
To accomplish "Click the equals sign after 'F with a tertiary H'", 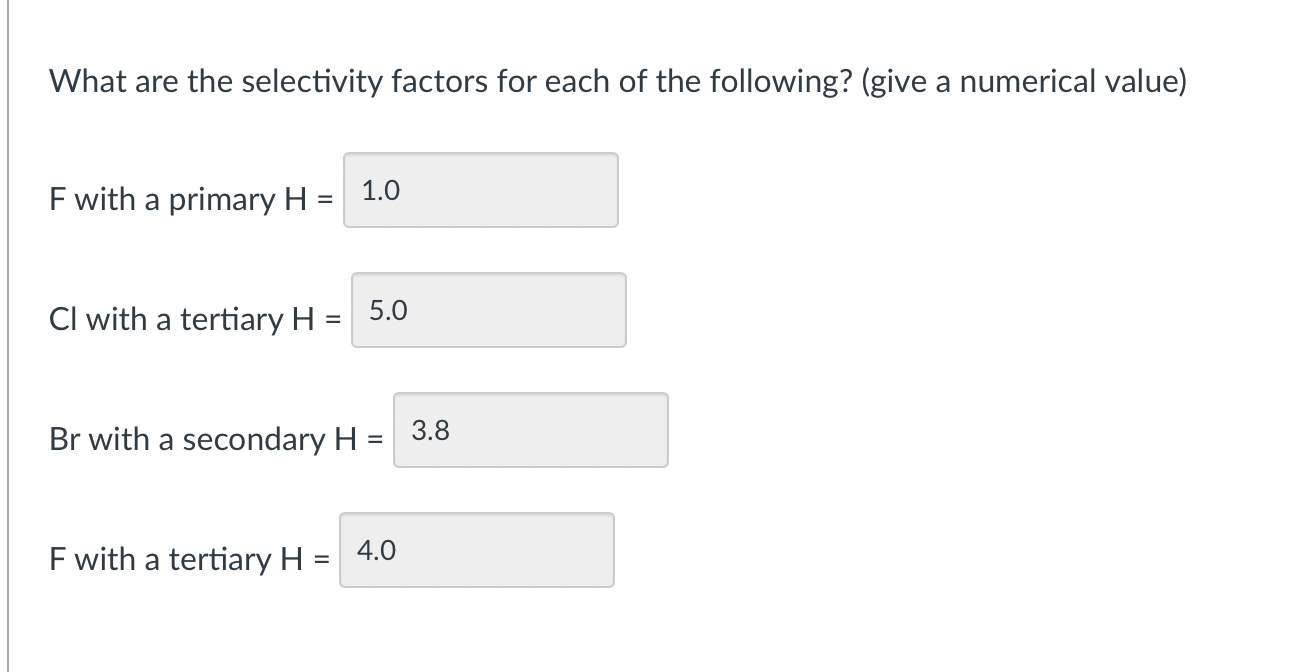I will point(321,560).
